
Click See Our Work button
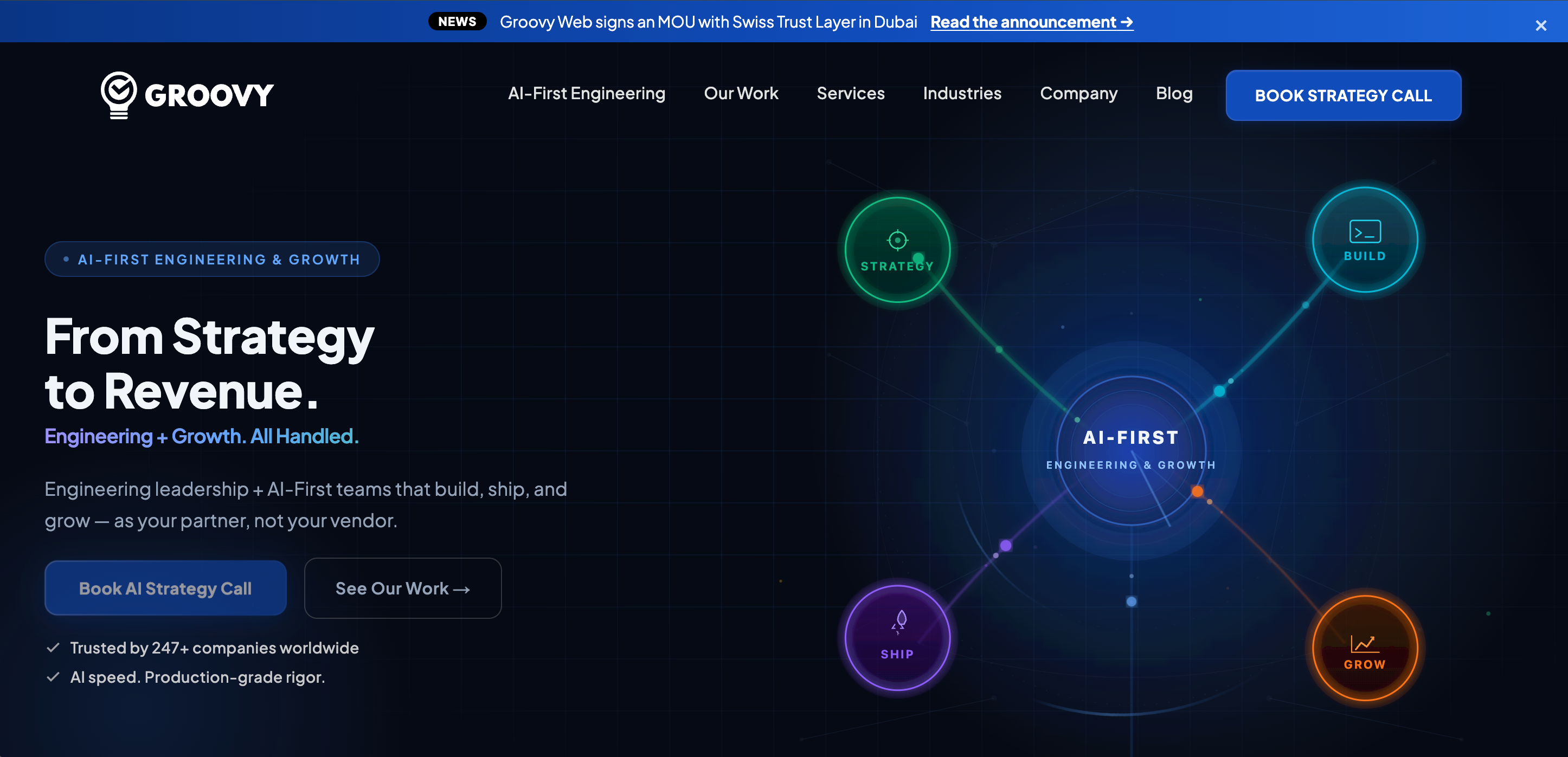tap(402, 588)
